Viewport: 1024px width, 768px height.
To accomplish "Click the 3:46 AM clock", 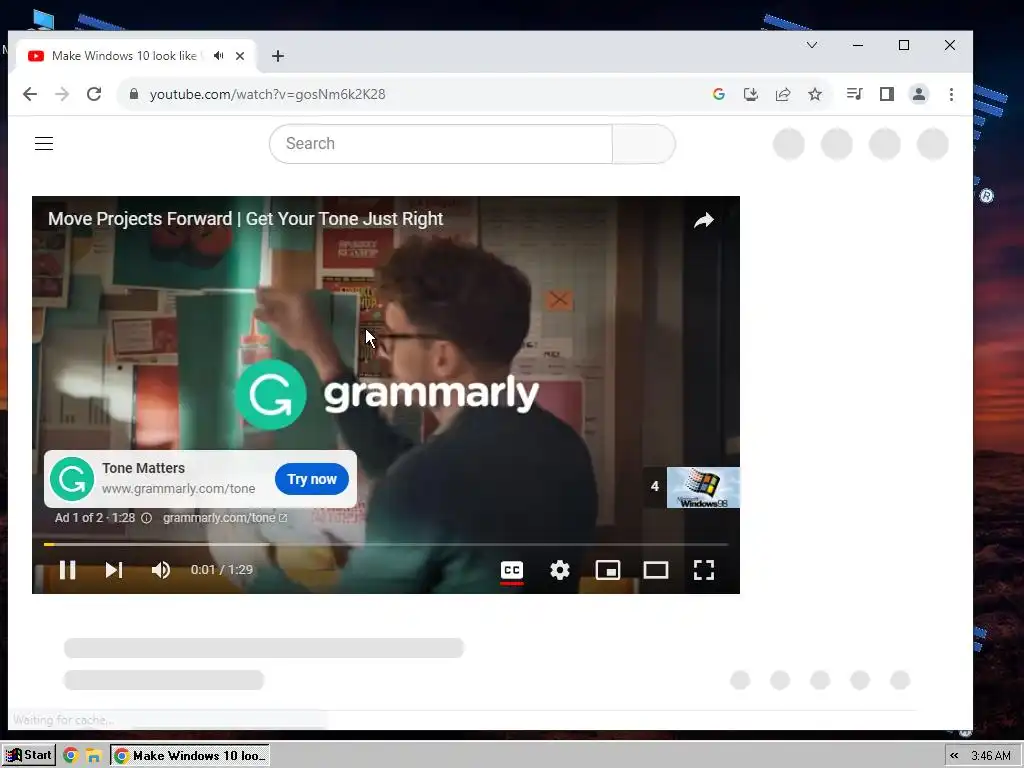I will tap(991, 756).
